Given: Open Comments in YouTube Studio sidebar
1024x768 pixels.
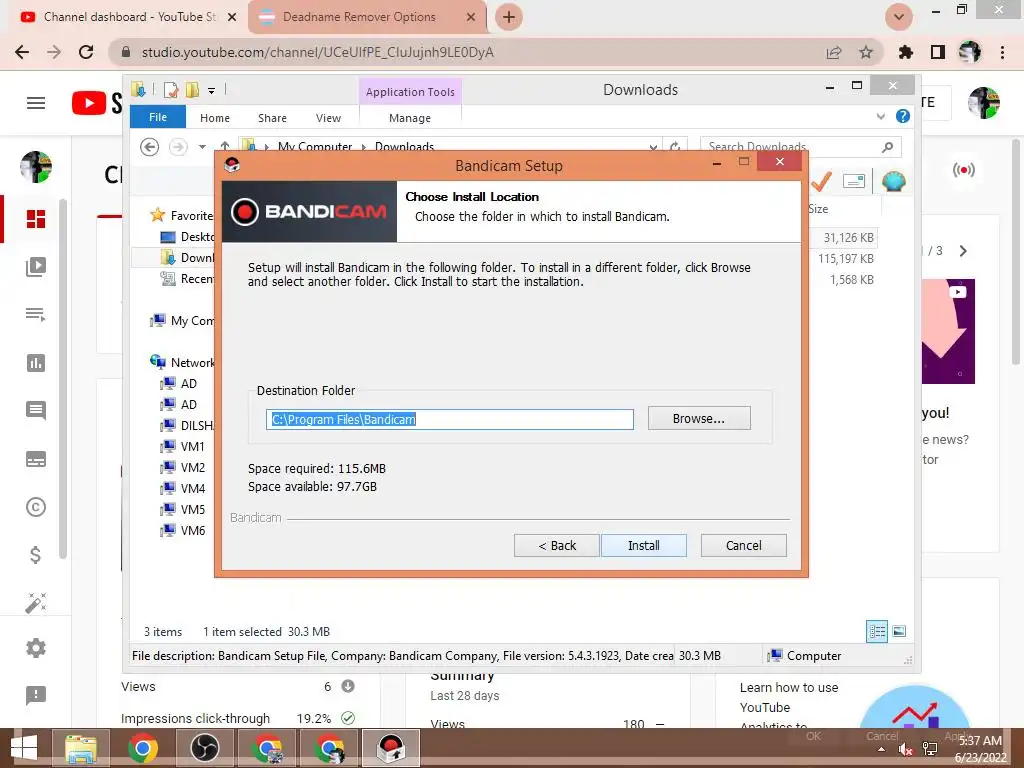Looking at the screenshot, I should click(x=36, y=411).
